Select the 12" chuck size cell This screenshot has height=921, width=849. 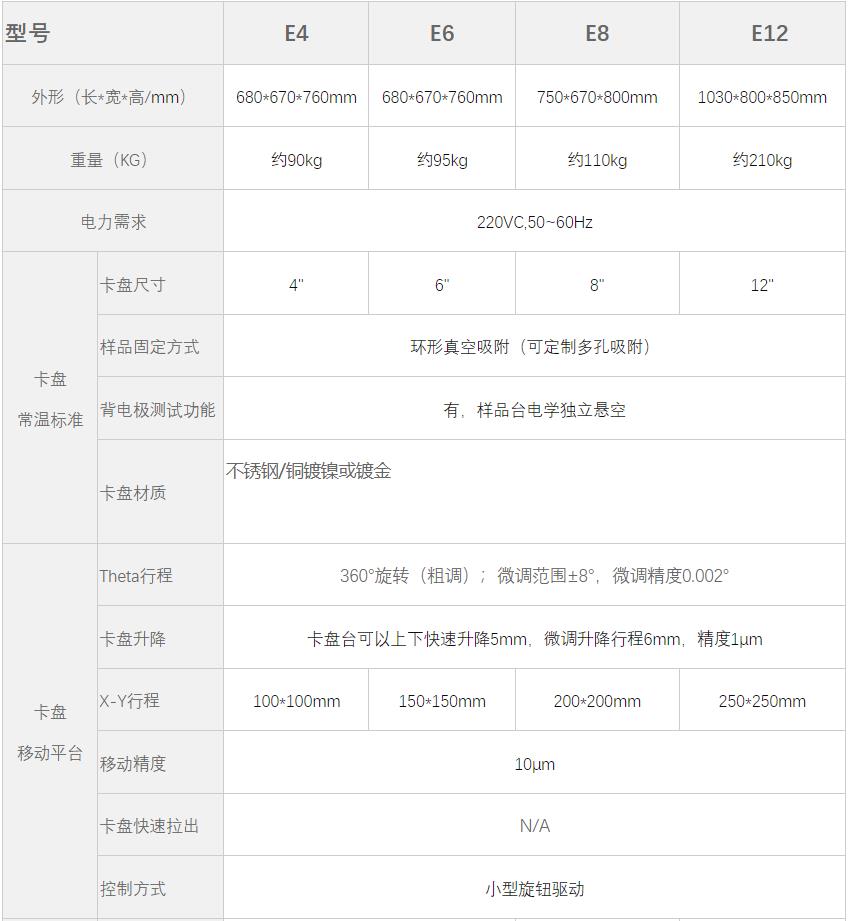(762, 285)
